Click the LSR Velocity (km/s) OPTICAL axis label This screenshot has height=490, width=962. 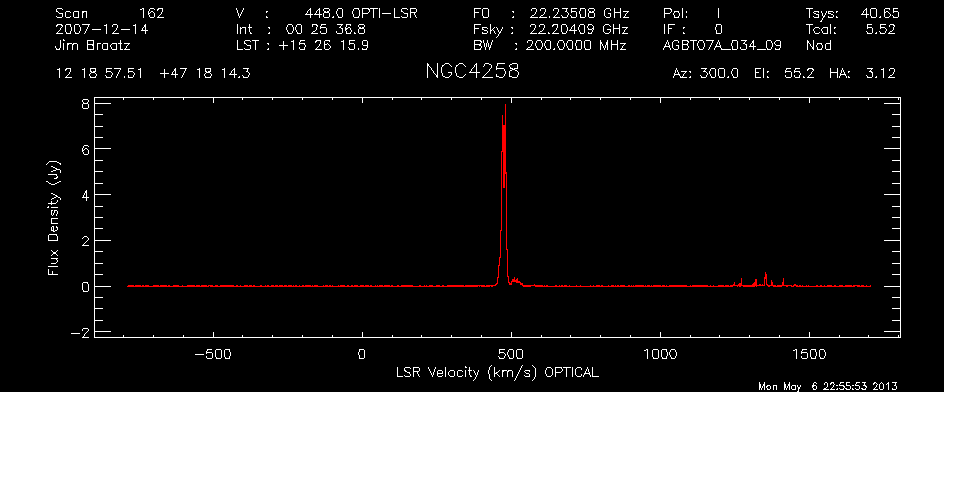(497, 372)
